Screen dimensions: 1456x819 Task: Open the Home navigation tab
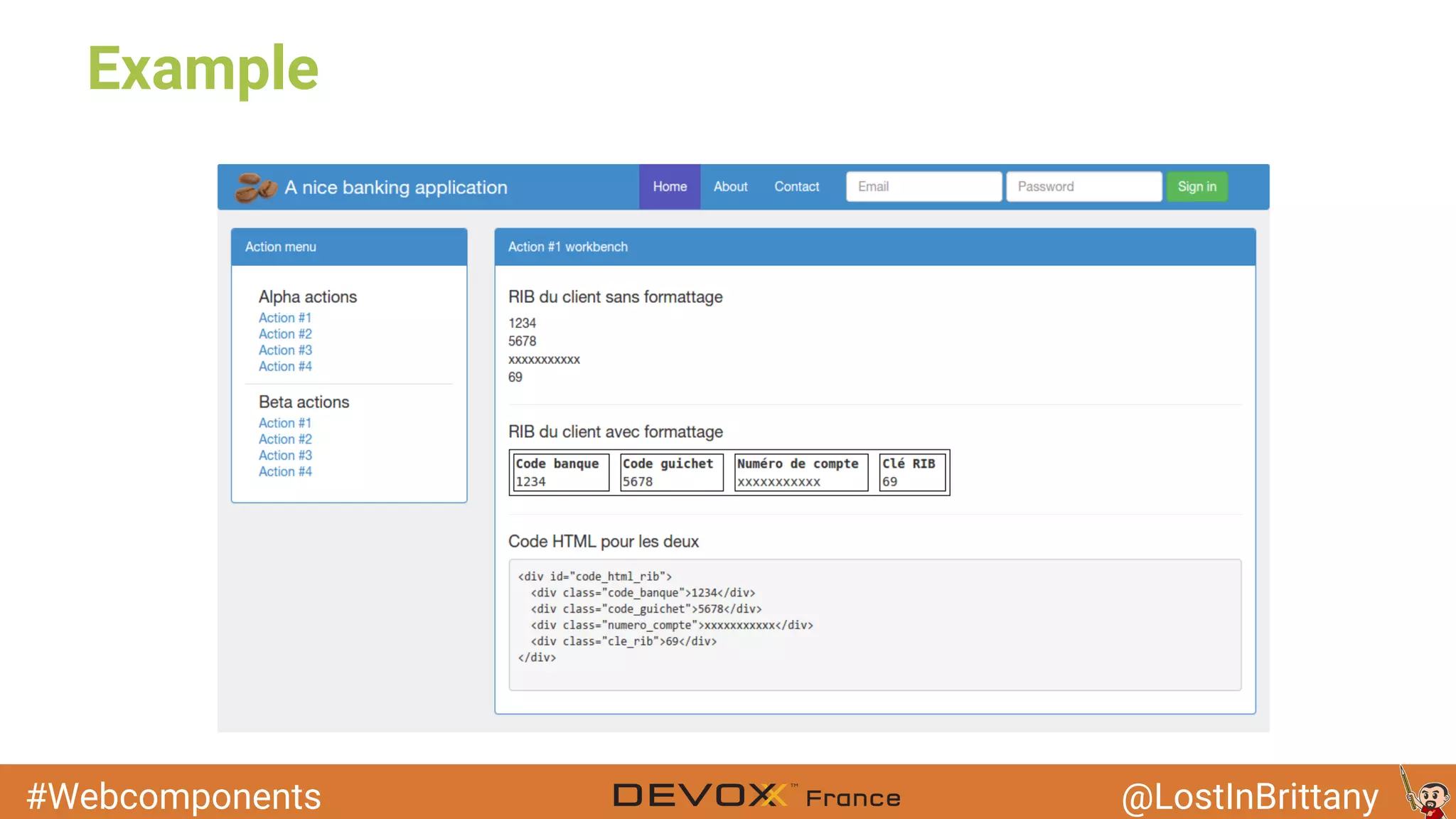tap(670, 187)
